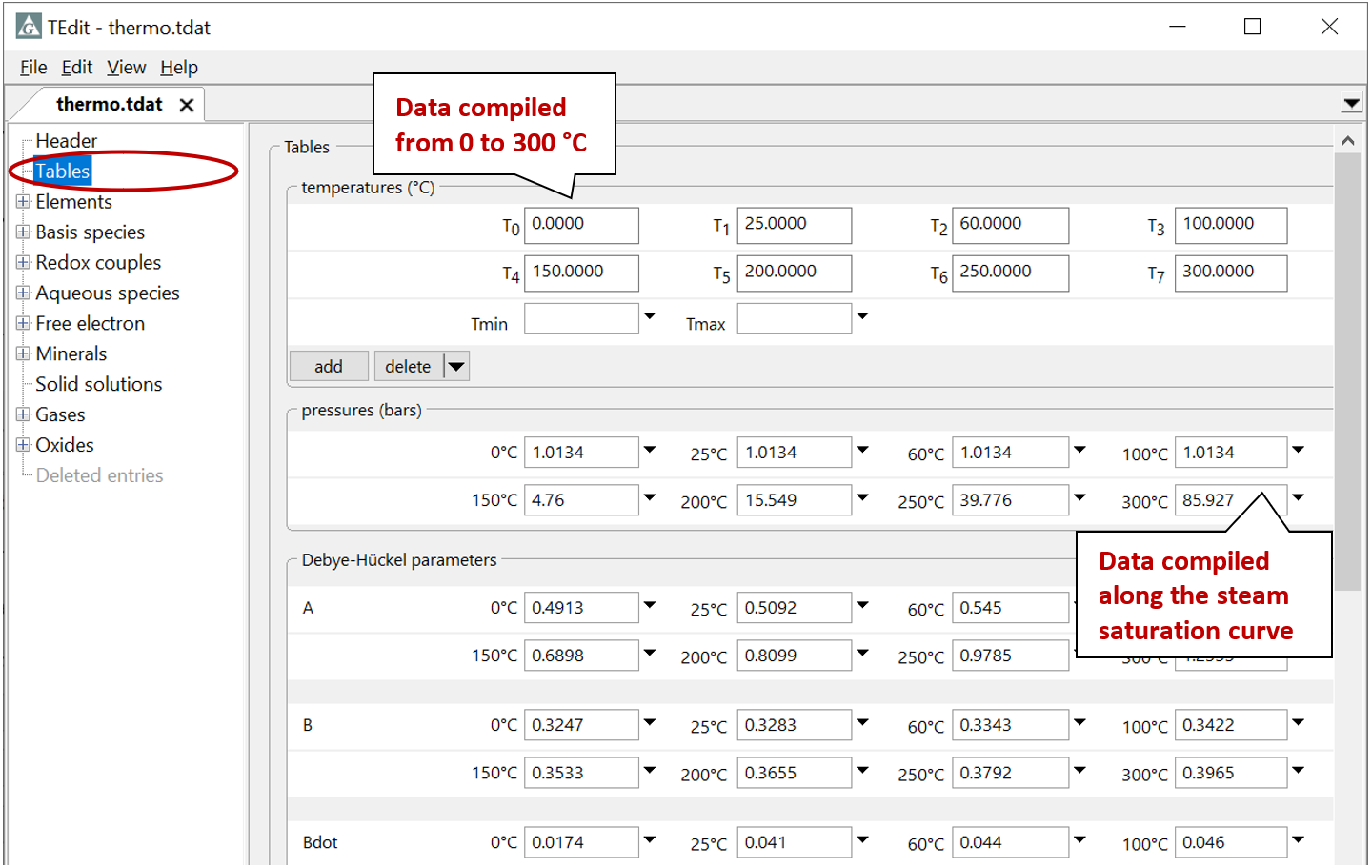Screen dimensions: 1372x868
Task: Open dropdown for B parameter 0.3965
Action: click(1298, 770)
